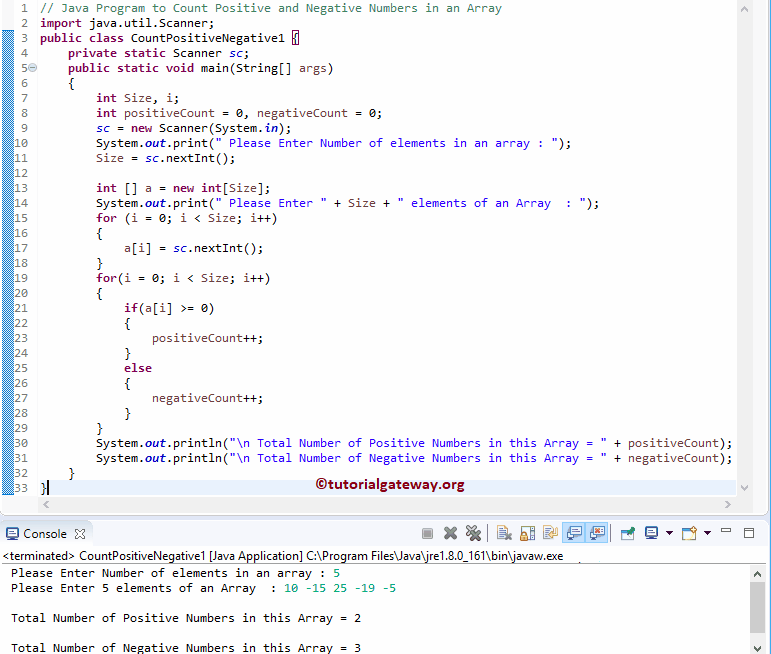The image size is (771, 654).
Task: Toggle Show Console on standard output change
Action: [x=574, y=534]
